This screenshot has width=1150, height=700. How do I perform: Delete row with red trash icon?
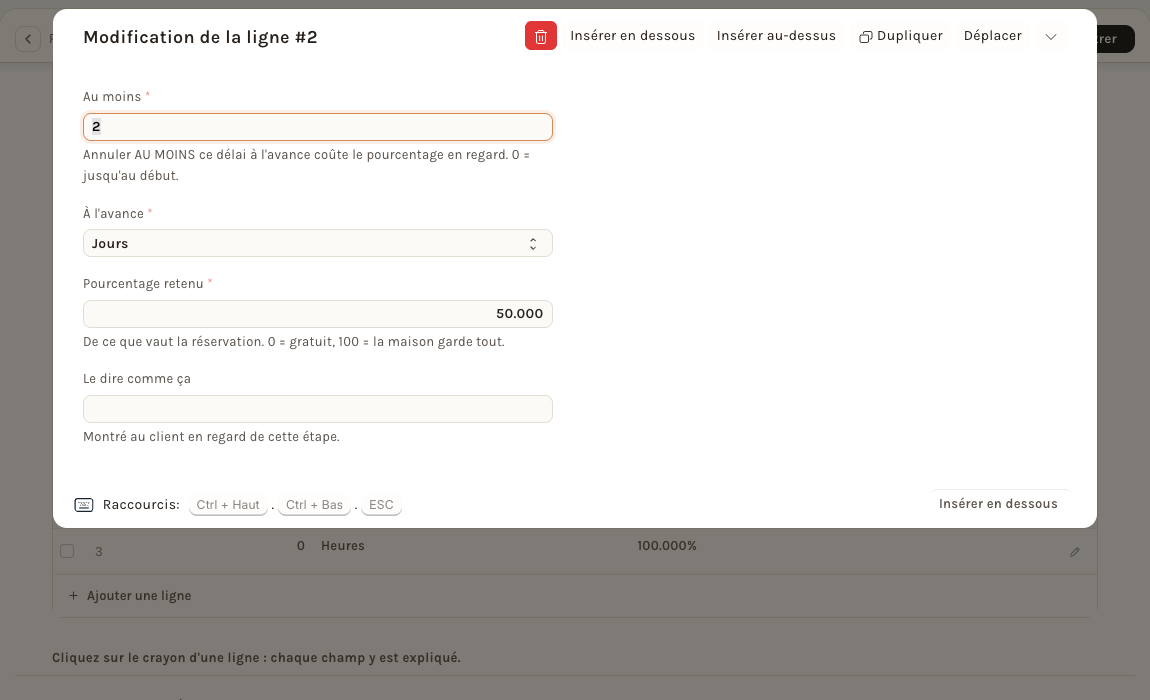coord(541,36)
